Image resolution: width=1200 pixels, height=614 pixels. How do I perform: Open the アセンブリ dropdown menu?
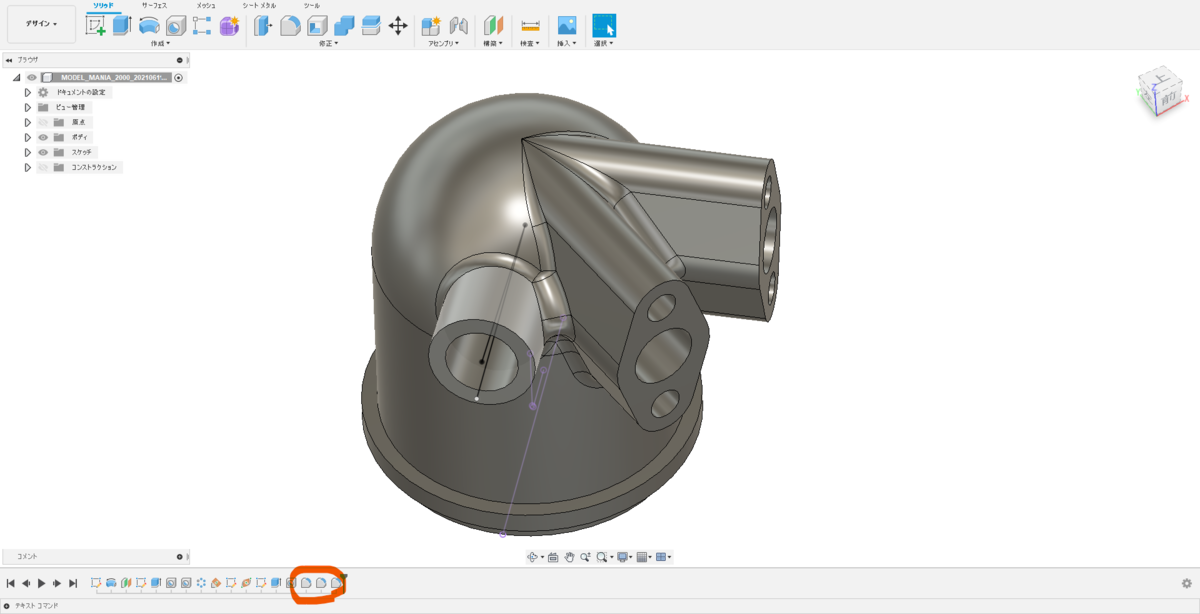[444, 44]
